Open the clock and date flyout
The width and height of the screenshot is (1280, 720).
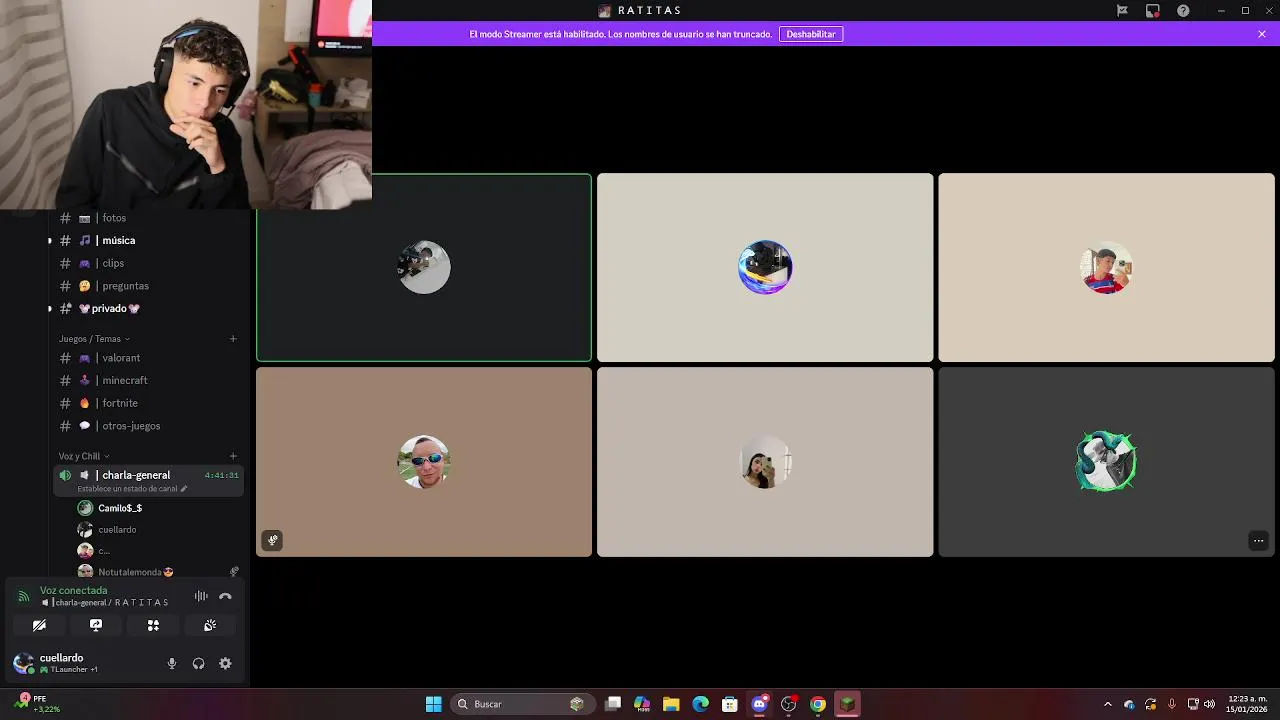click(1247, 704)
